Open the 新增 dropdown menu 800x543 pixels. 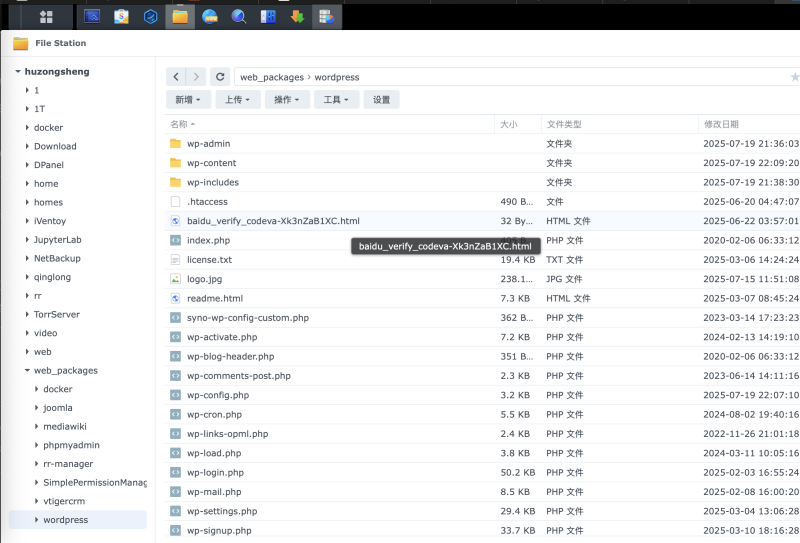coord(189,100)
